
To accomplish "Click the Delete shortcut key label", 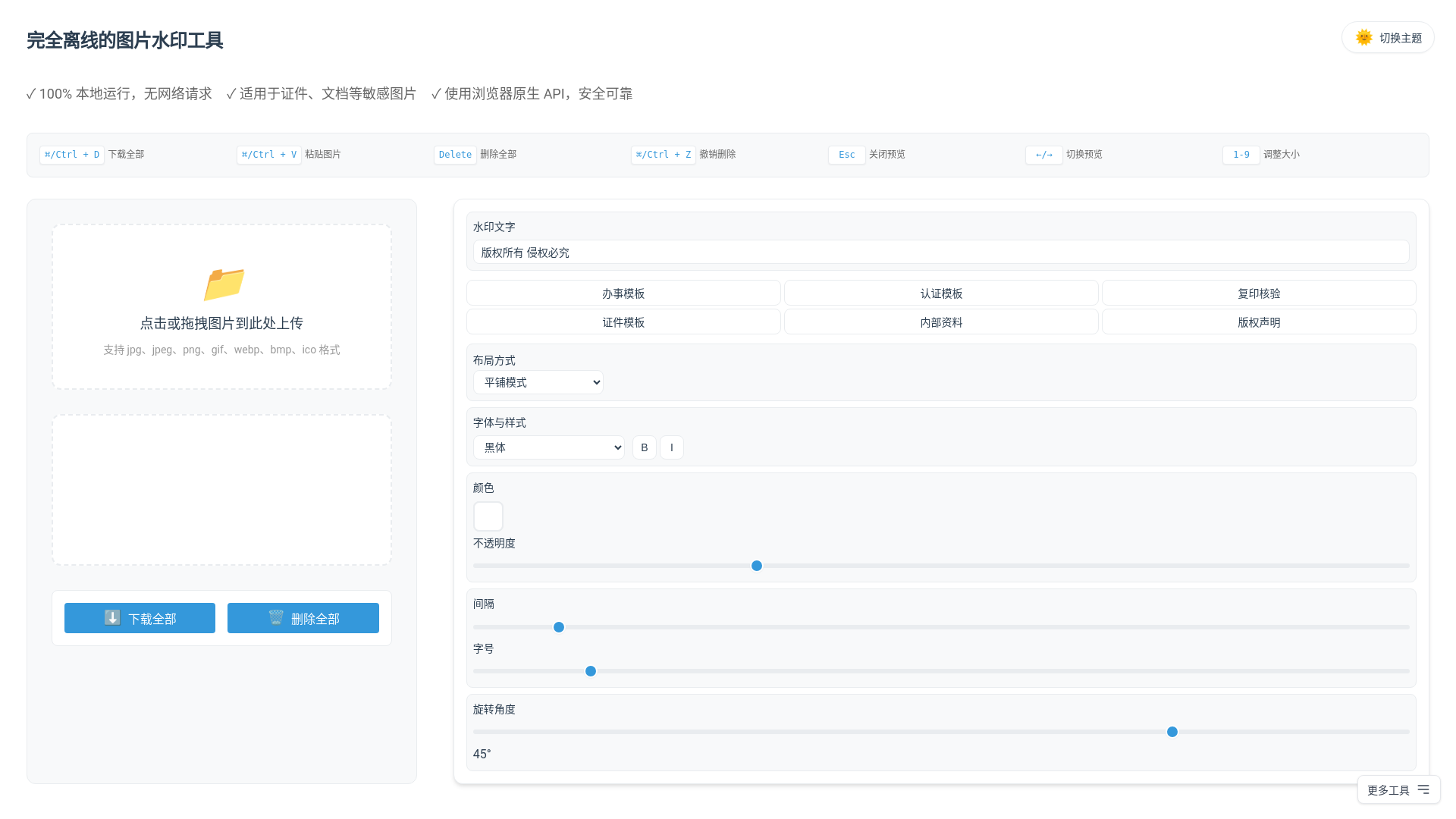I will 455,155.
